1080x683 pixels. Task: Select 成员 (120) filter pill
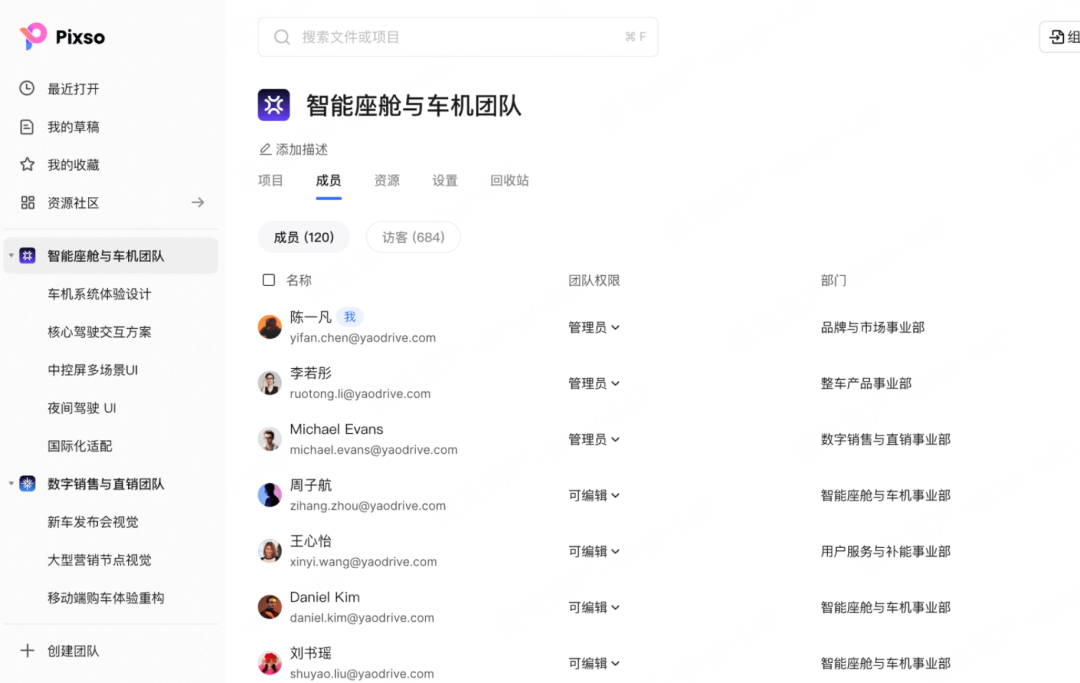(x=304, y=237)
